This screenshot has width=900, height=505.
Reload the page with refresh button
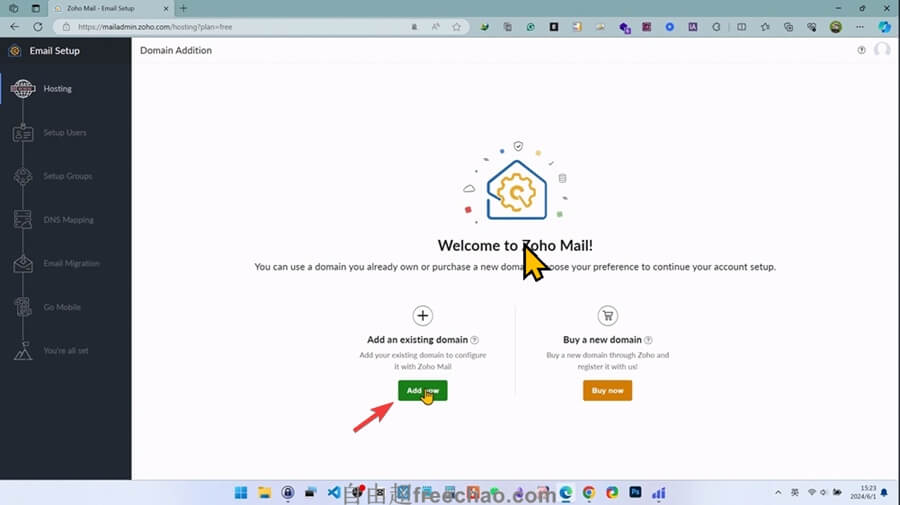pyautogui.click(x=35, y=27)
